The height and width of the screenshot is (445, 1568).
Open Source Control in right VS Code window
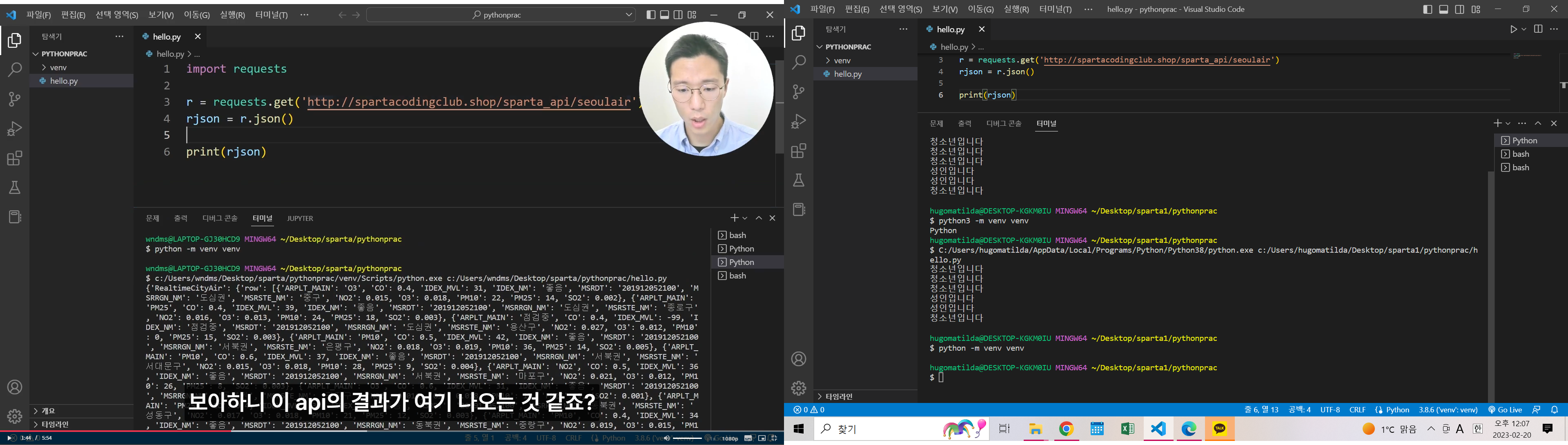coord(799,92)
